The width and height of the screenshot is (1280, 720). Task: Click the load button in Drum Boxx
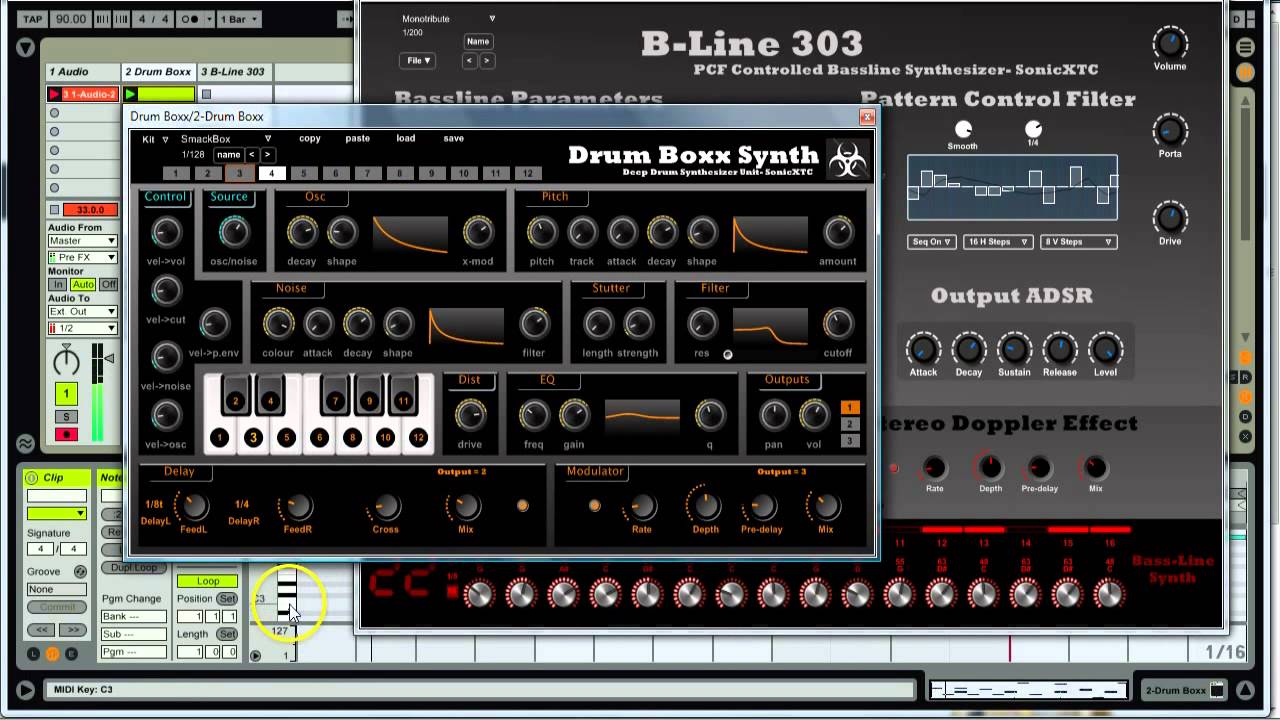(405, 139)
